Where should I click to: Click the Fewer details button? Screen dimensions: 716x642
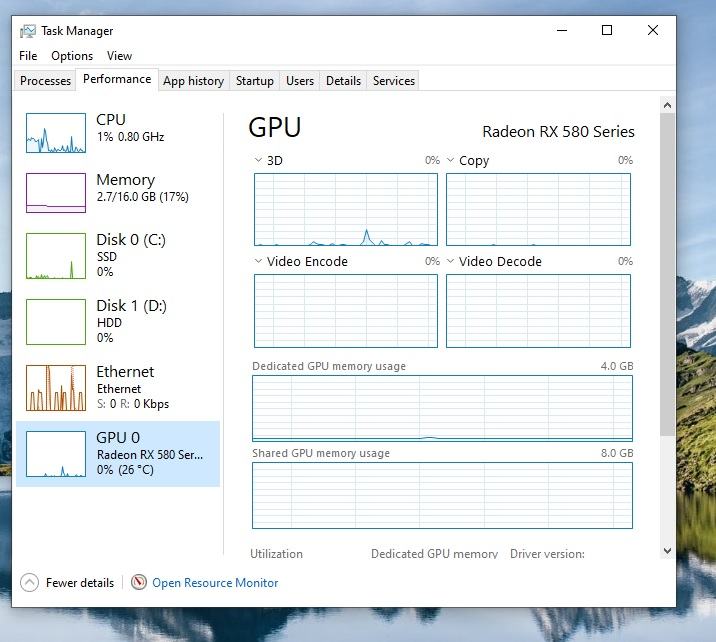67,583
